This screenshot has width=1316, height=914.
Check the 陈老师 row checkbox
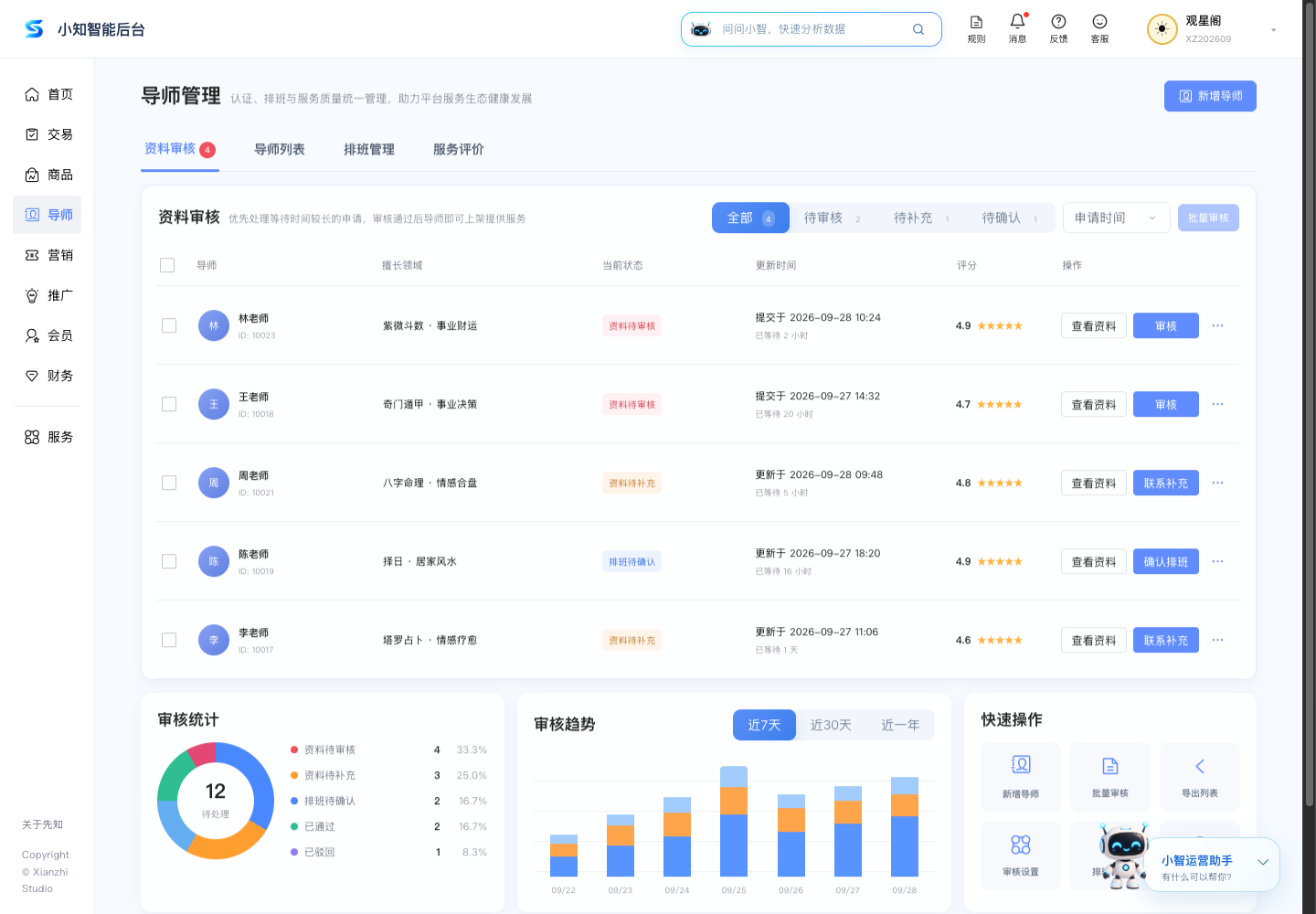coord(169,561)
